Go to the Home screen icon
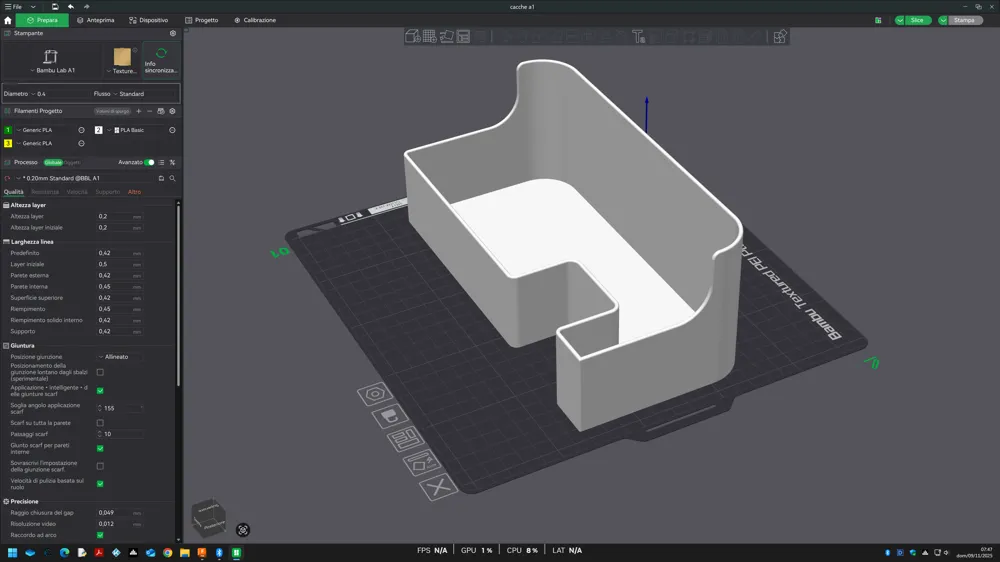 pyautogui.click(x=8, y=20)
